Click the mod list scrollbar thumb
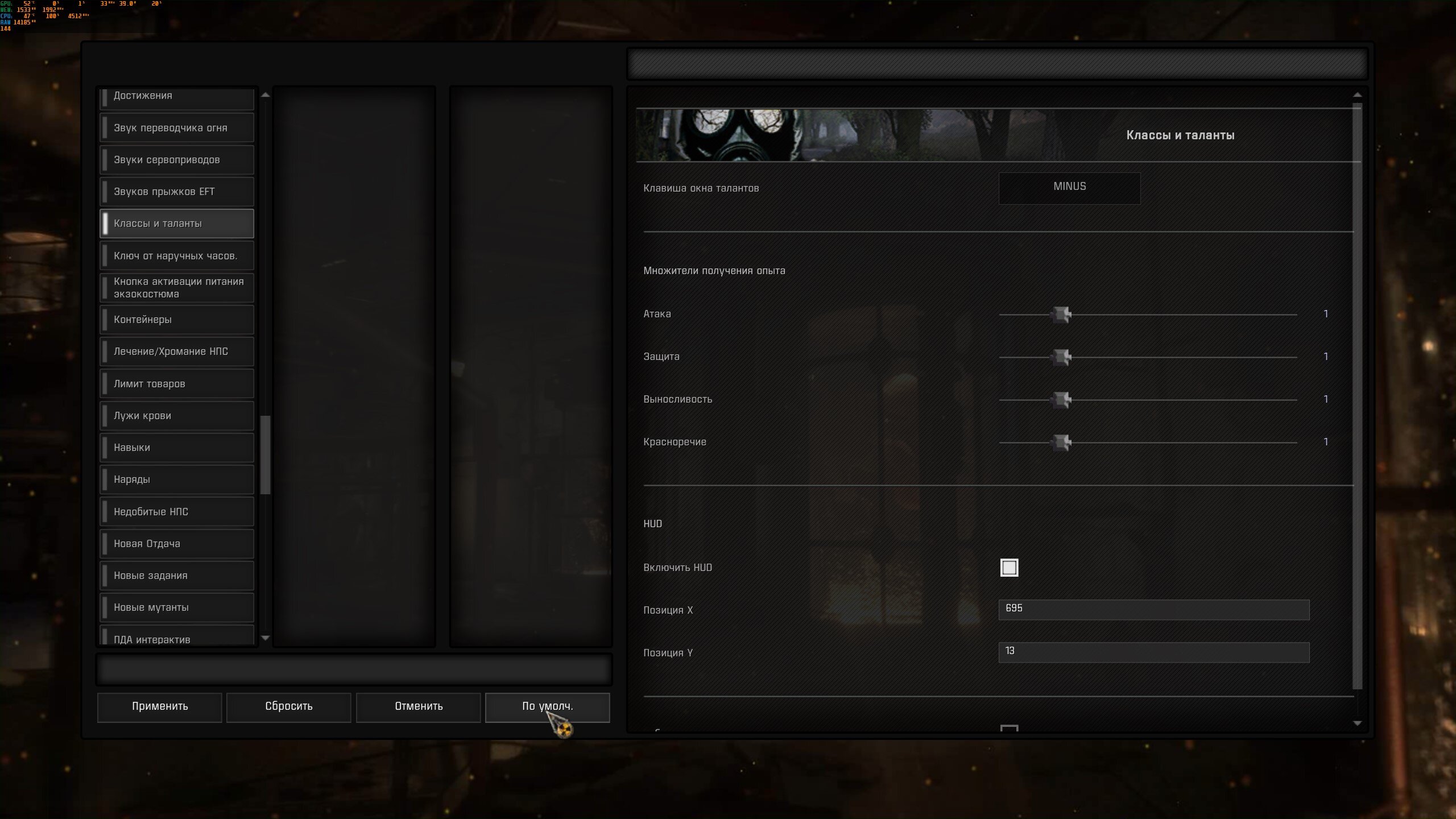This screenshot has width=1456, height=819. pos(265,455)
